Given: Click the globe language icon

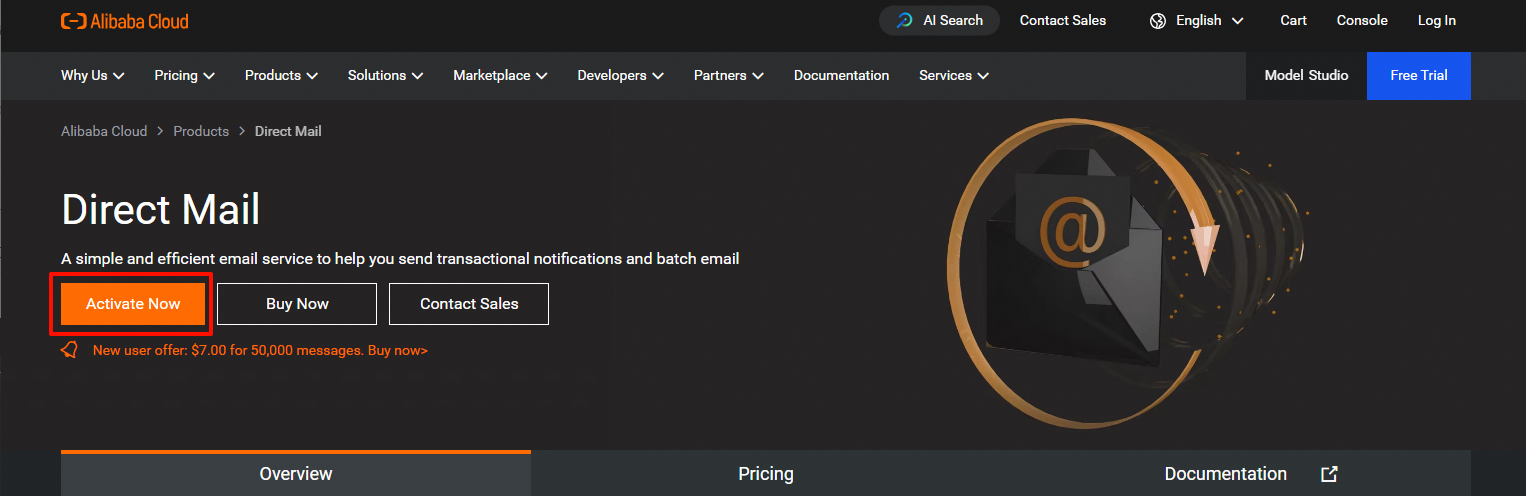Looking at the screenshot, I should 1158,20.
